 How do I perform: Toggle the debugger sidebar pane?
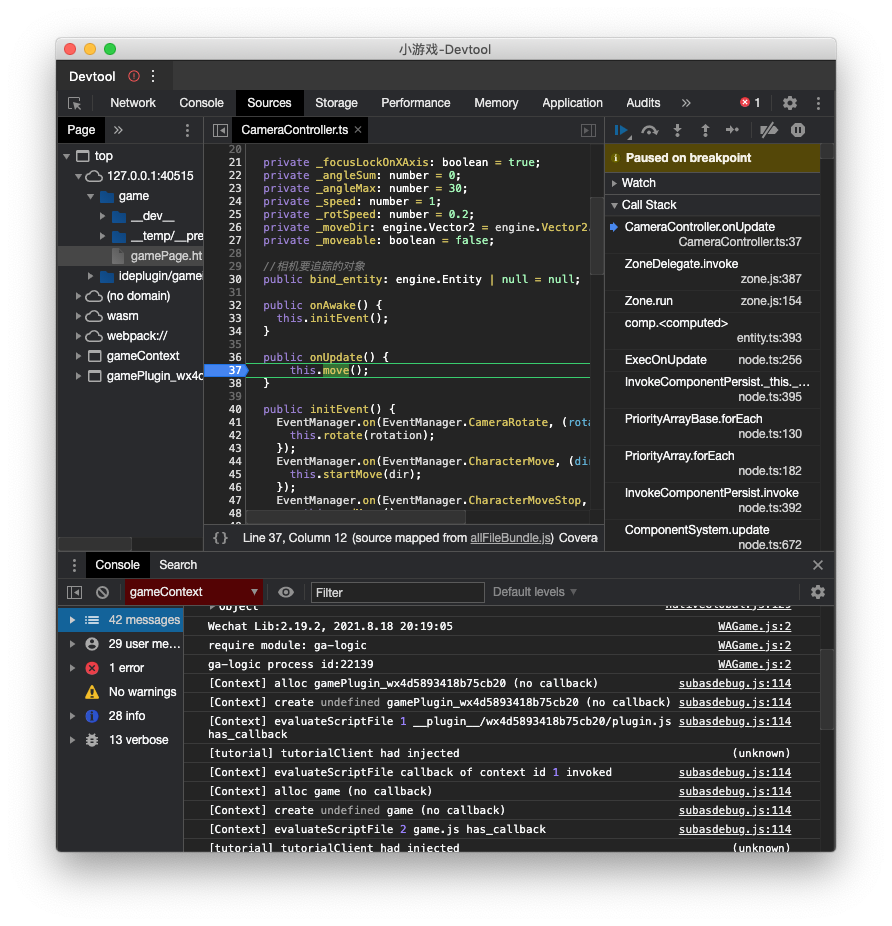[588, 131]
